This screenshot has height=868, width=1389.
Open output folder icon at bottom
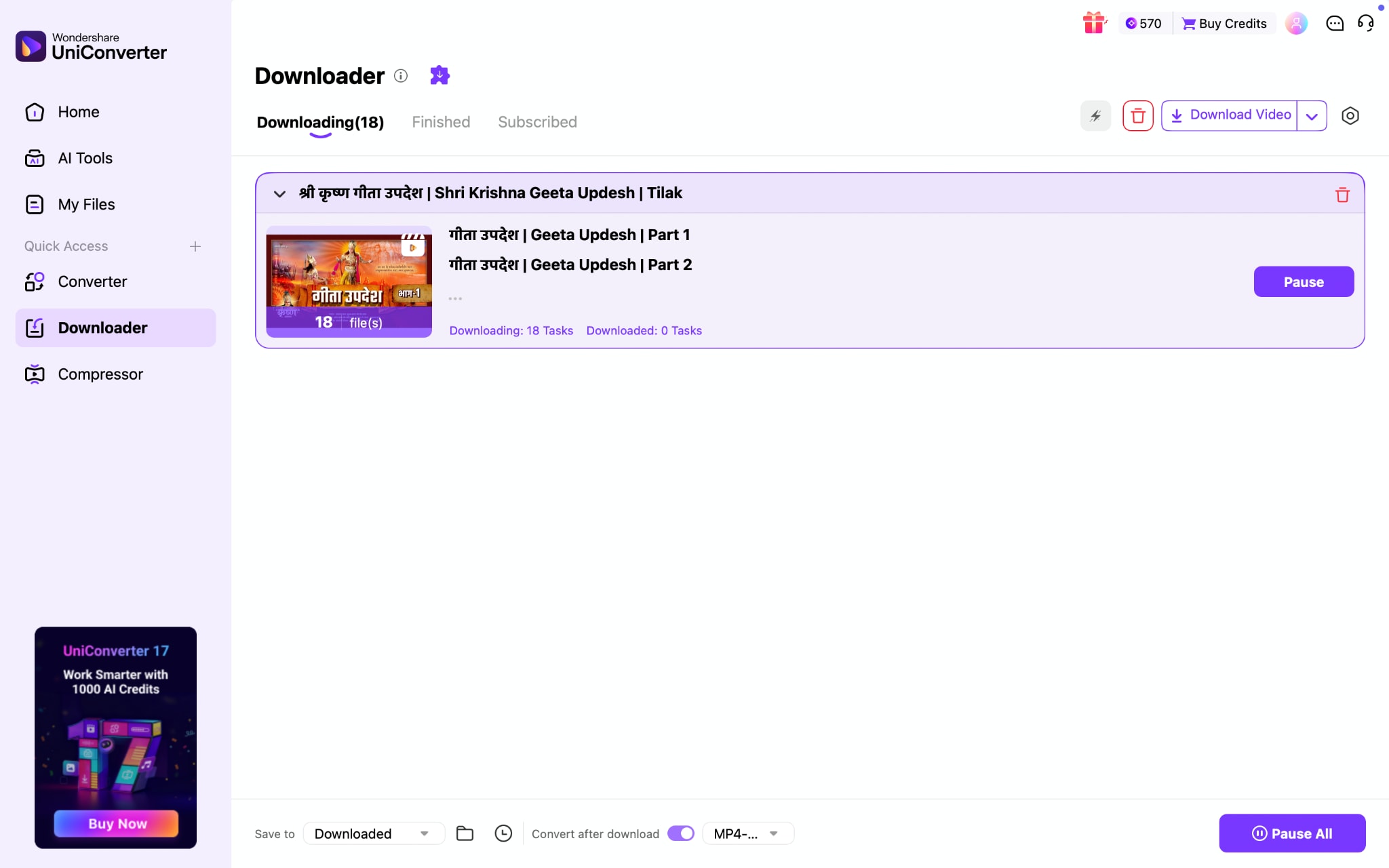click(x=464, y=833)
